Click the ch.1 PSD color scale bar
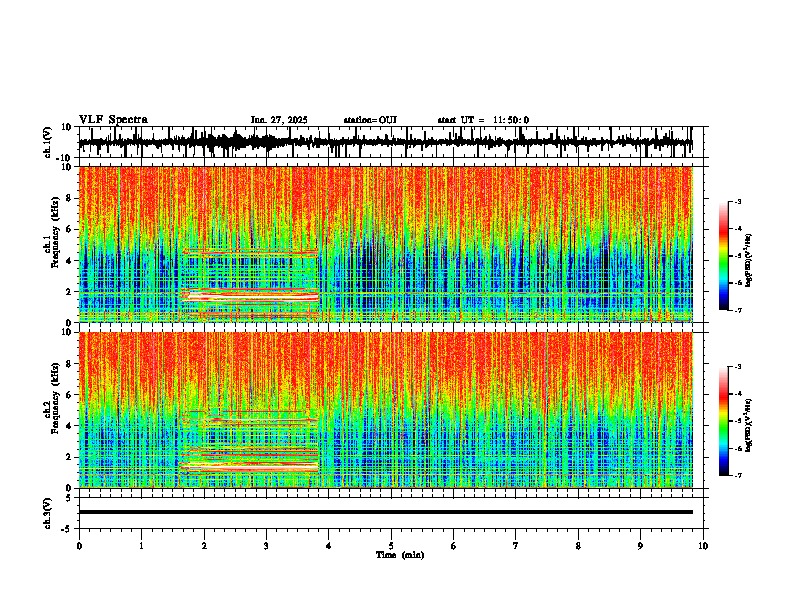Viewport: 792px width, 612px height. (x=724, y=256)
